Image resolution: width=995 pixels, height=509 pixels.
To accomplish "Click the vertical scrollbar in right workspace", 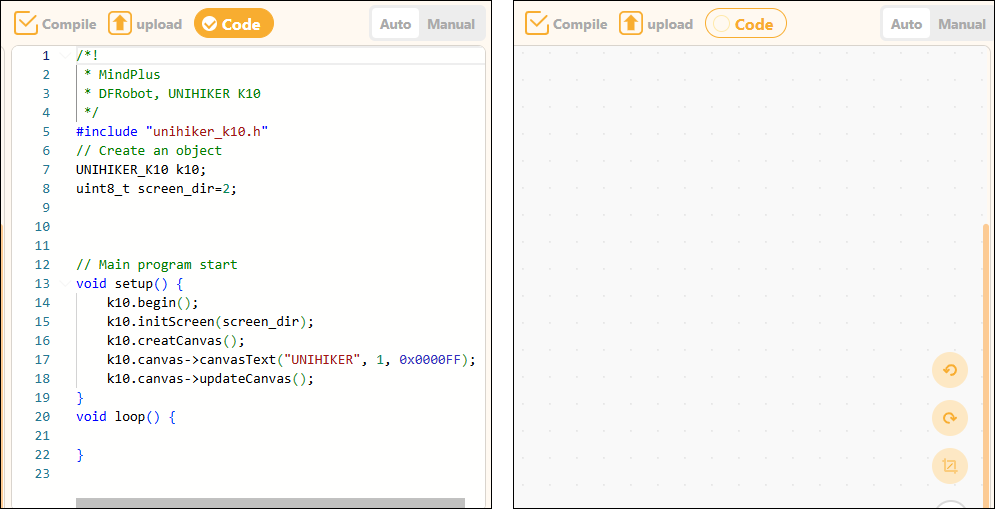I will [986, 365].
